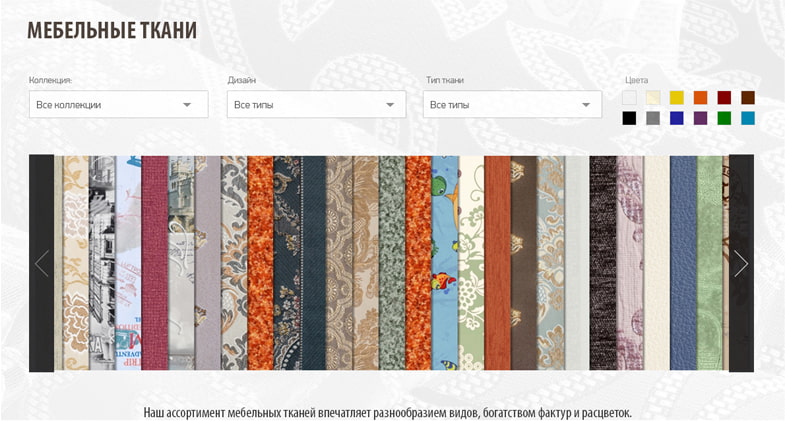785x421 pixels.
Task: Select the gray color swatch
Action: [653, 118]
